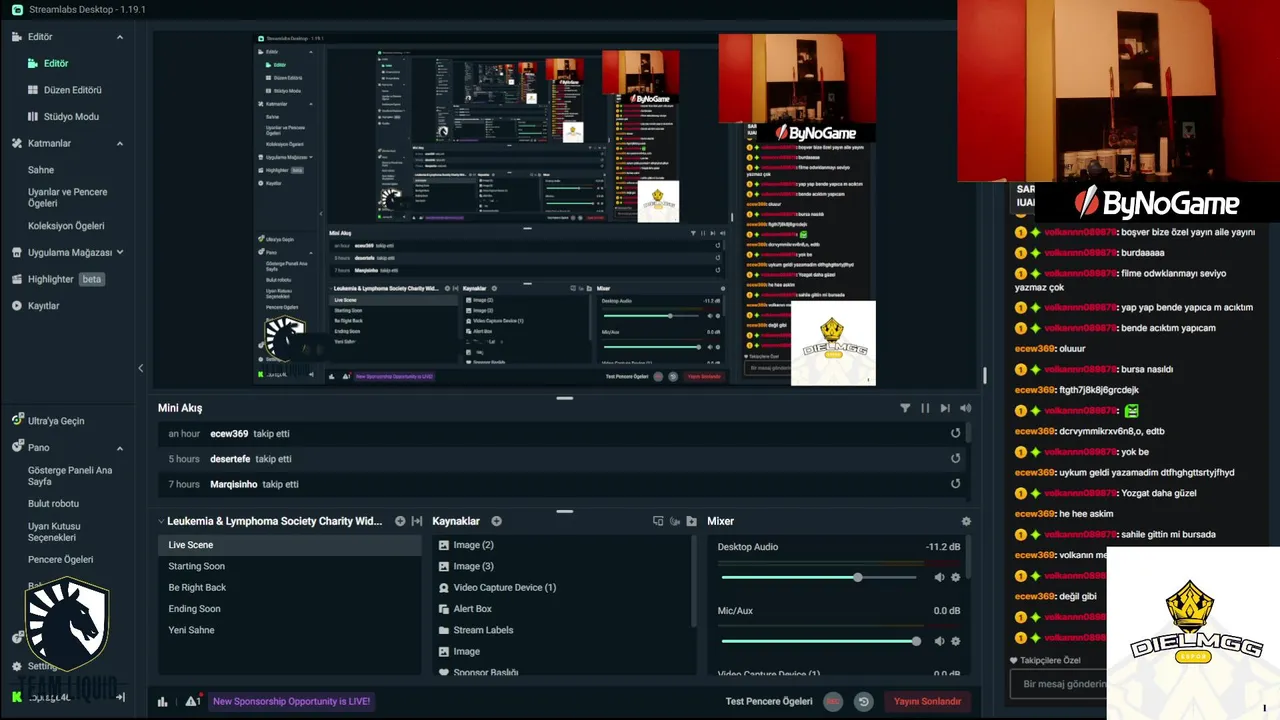Collapse the Katmanlar sidebar section
Viewport: 1280px width, 720px height.
(120, 144)
